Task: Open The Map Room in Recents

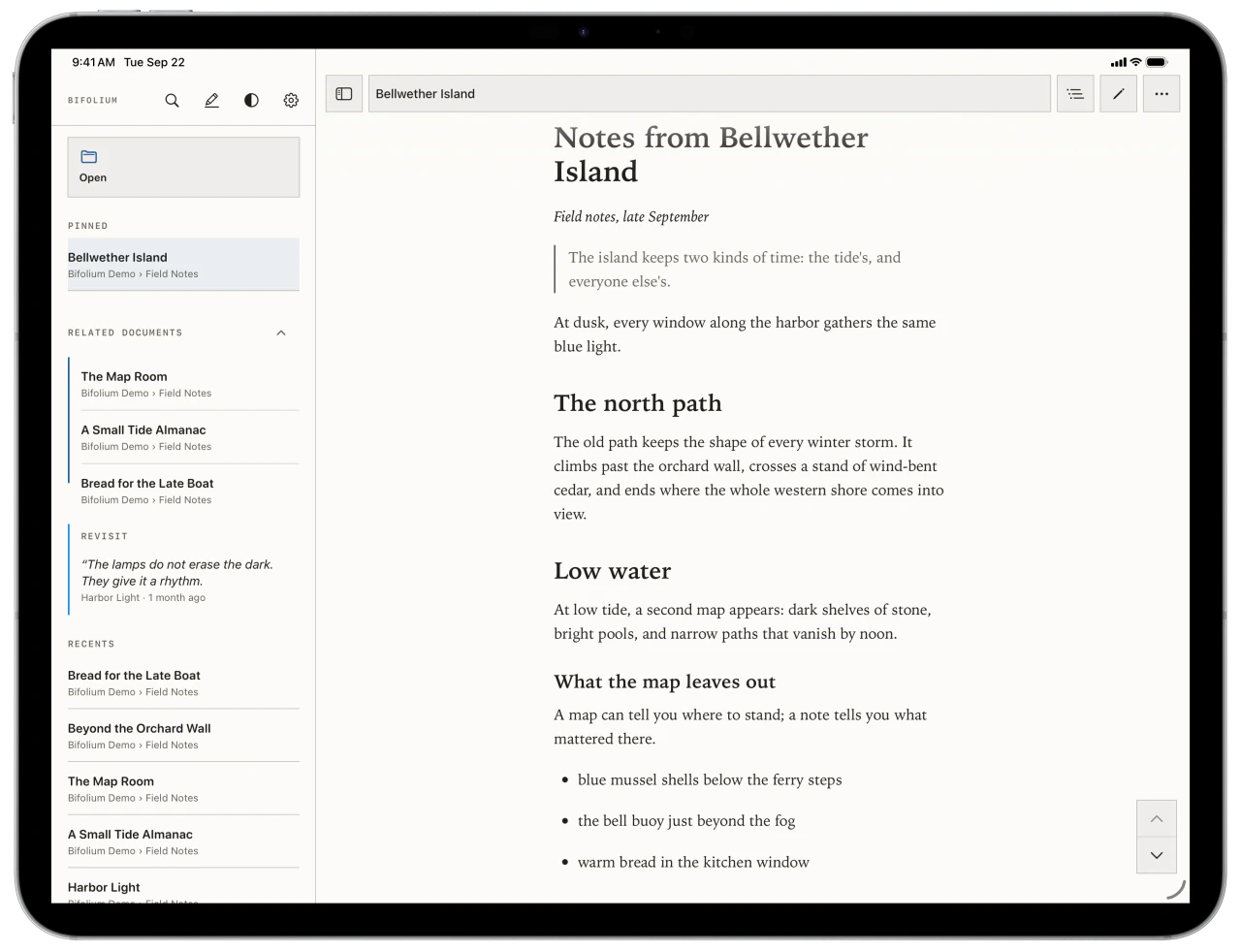Action: tap(183, 789)
